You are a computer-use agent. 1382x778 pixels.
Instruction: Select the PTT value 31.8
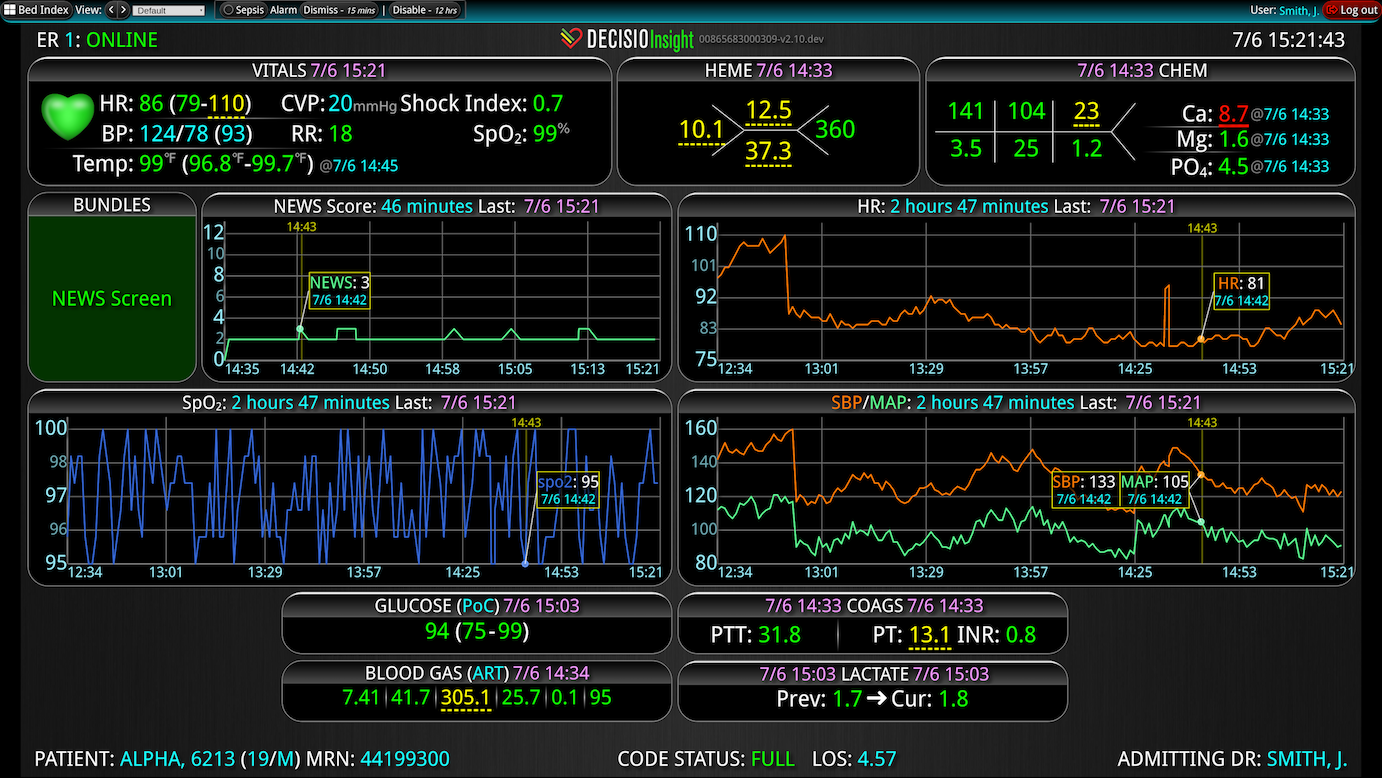[780, 635]
